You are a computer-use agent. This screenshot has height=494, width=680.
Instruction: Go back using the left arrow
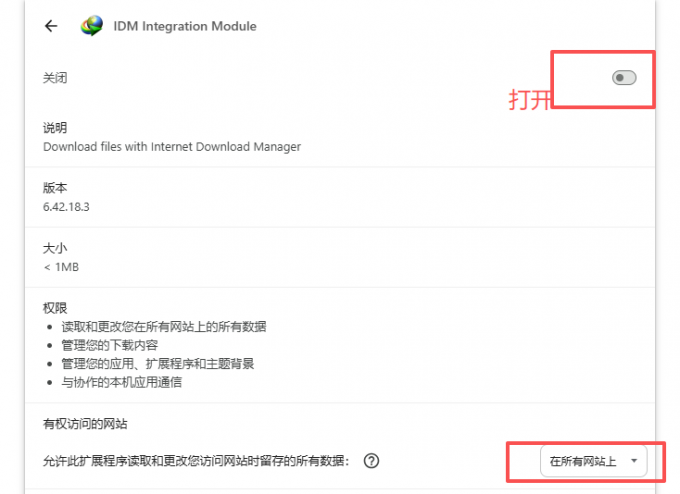coord(51,26)
